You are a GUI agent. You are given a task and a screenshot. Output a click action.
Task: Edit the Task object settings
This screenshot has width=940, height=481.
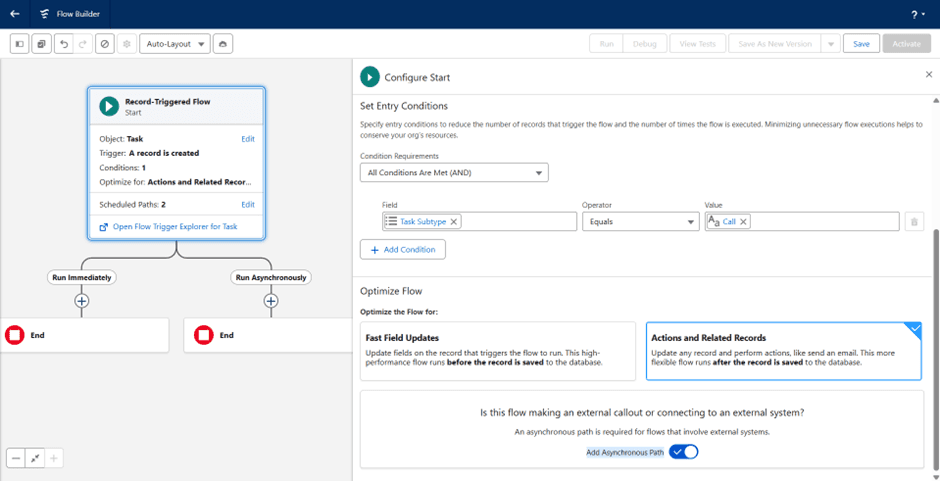[x=248, y=139]
